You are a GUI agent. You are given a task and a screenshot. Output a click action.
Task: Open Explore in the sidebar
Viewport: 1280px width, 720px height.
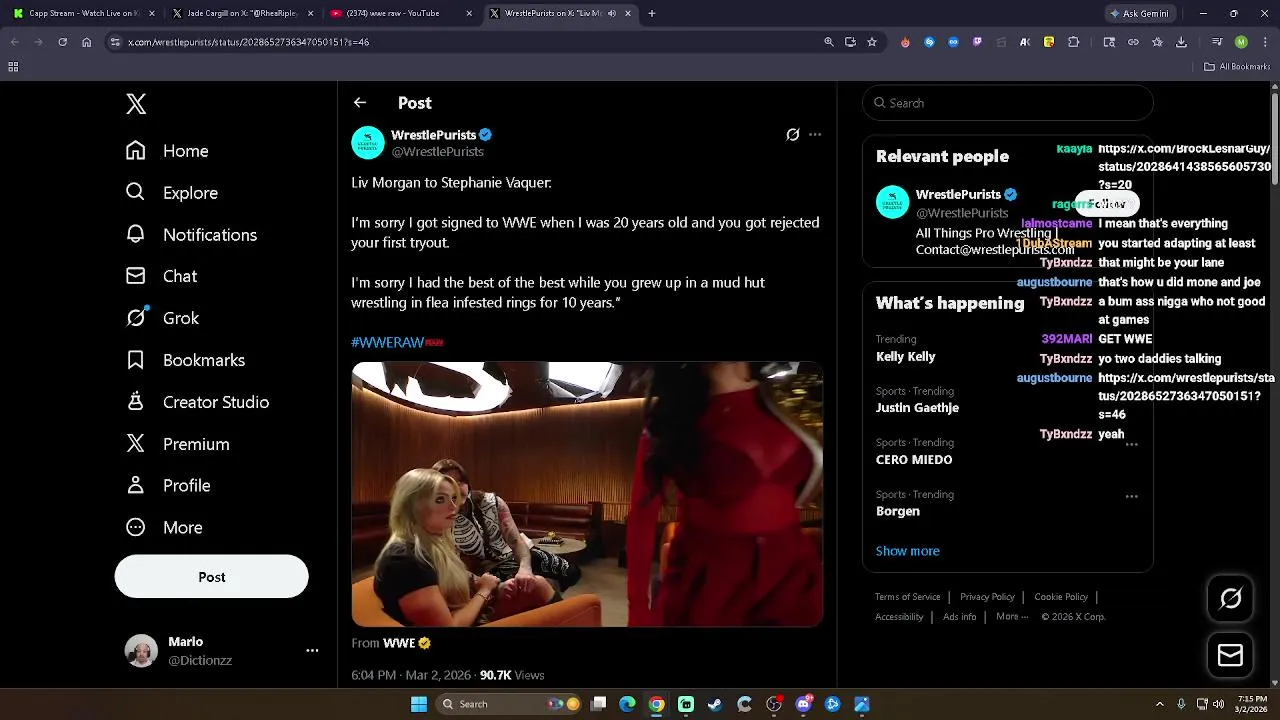point(171,193)
